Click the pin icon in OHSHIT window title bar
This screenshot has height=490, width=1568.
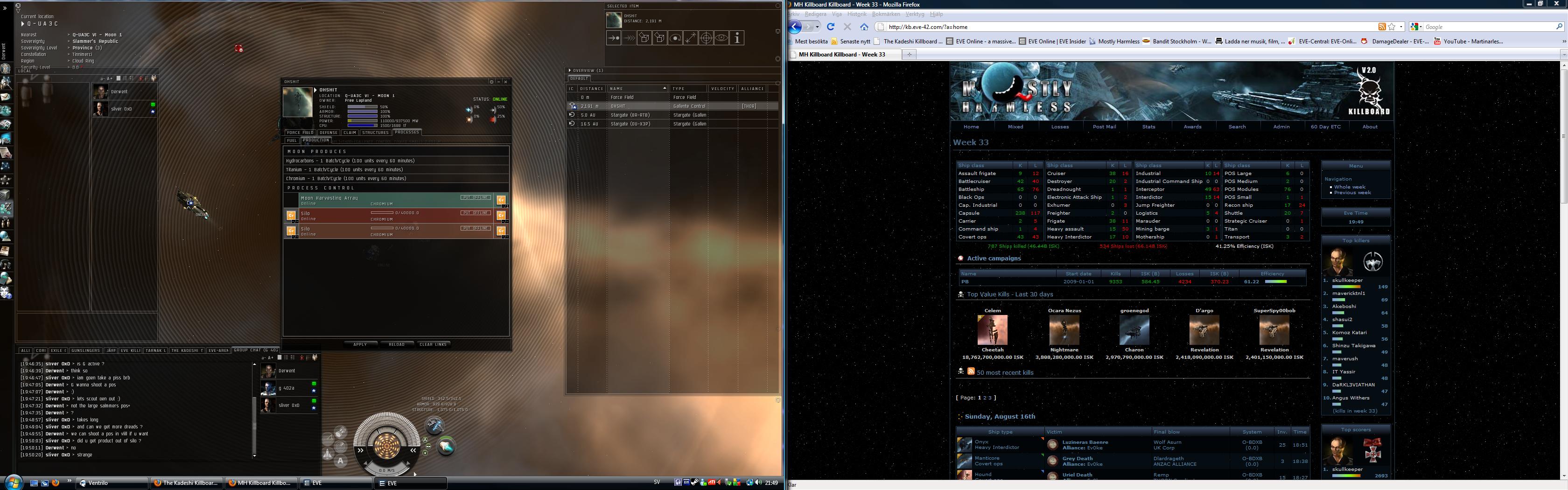pos(492,82)
